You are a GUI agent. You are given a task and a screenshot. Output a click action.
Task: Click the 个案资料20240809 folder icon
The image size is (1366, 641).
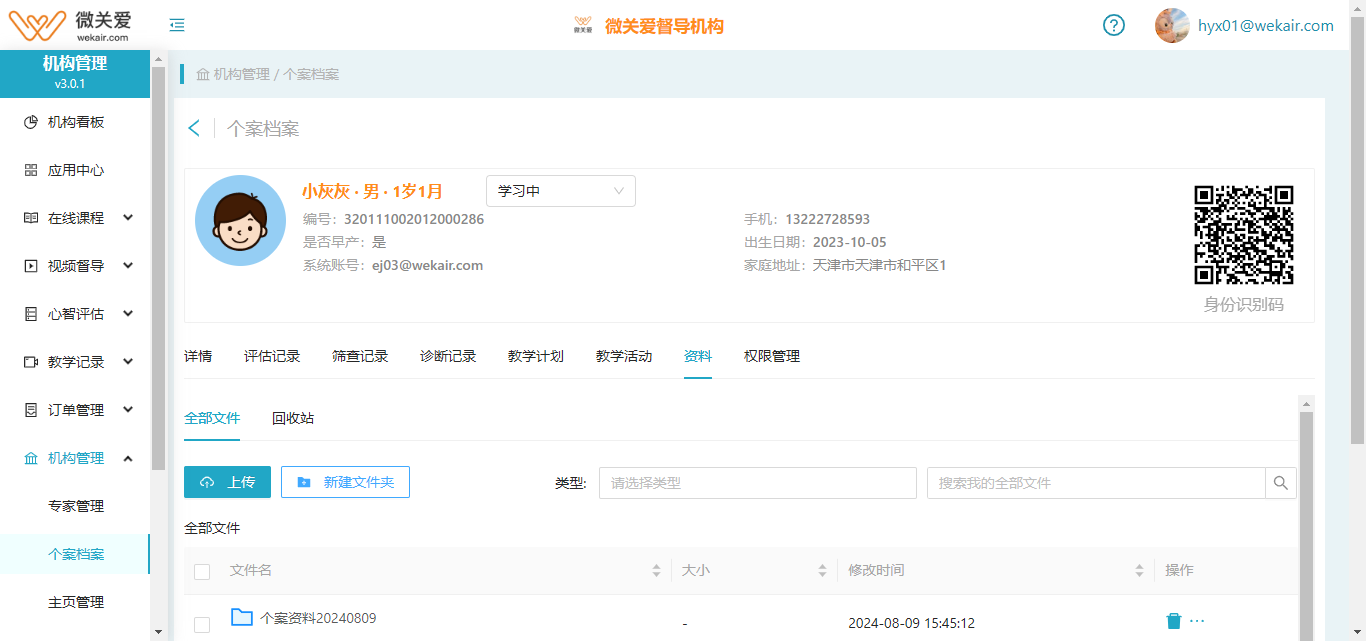click(x=241, y=617)
